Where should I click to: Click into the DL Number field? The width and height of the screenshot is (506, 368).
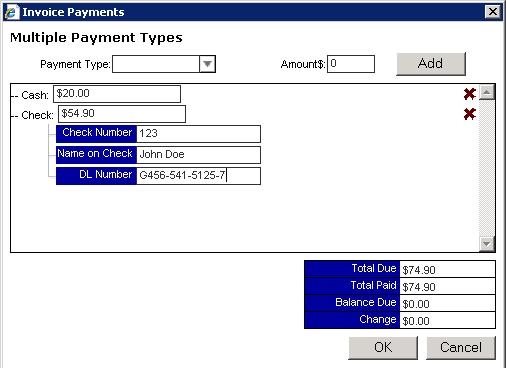click(x=198, y=176)
